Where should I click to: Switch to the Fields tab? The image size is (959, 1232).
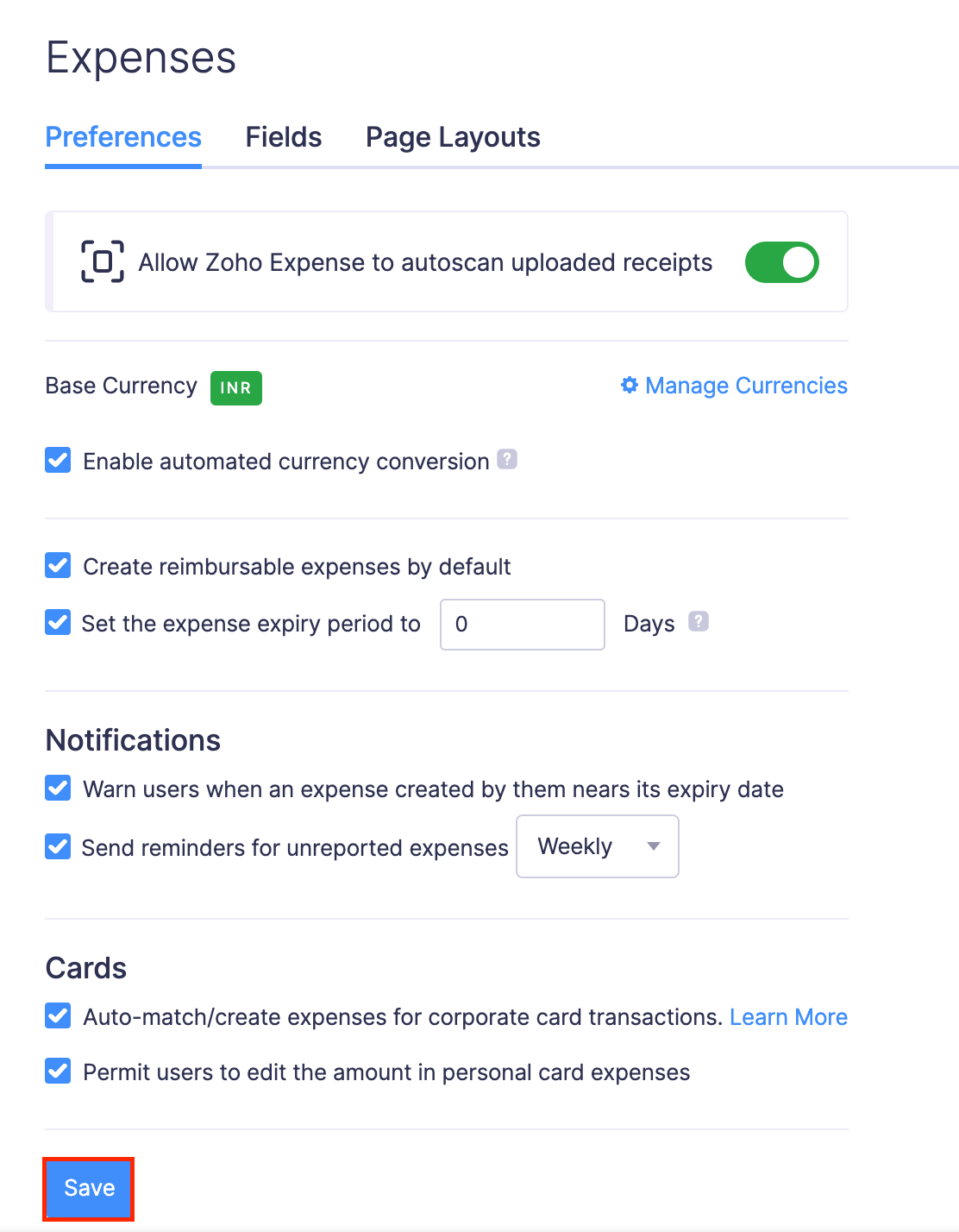point(283,136)
